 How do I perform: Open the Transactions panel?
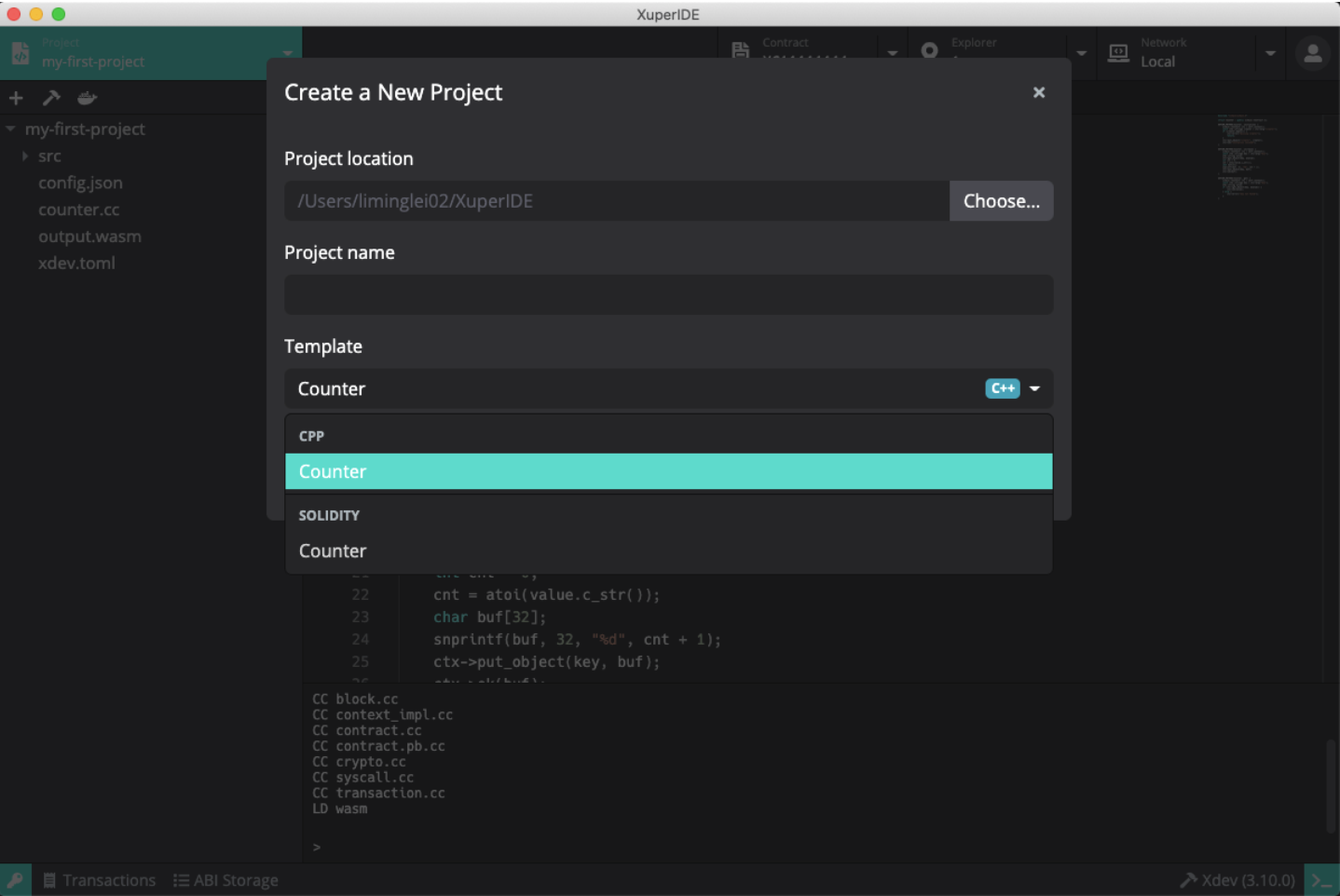click(101, 880)
